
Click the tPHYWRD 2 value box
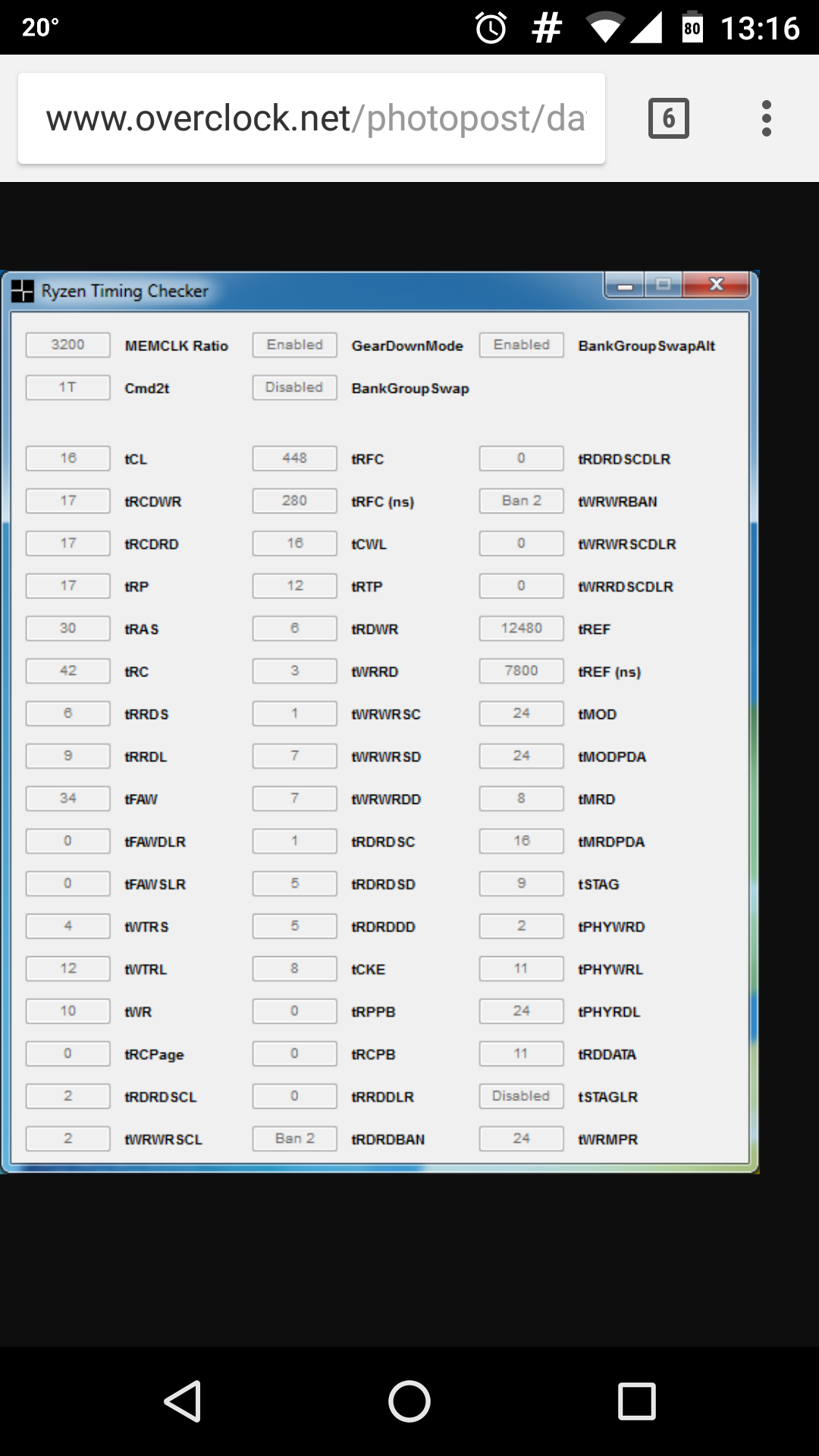(522, 927)
